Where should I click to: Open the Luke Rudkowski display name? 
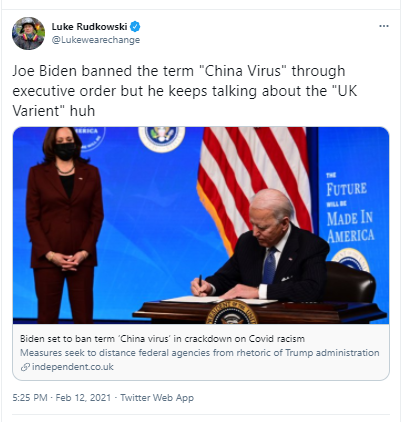[89, 26]
